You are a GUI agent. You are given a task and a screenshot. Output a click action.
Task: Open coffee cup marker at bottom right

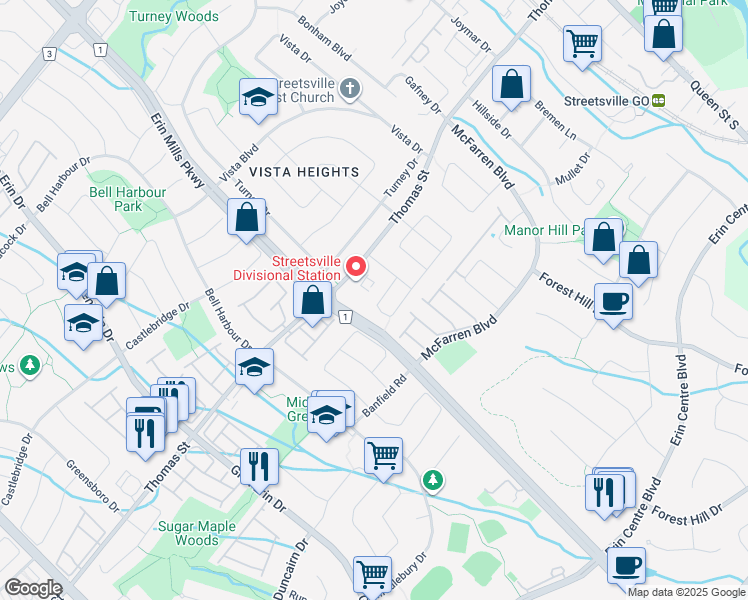(x=627, y=570)
